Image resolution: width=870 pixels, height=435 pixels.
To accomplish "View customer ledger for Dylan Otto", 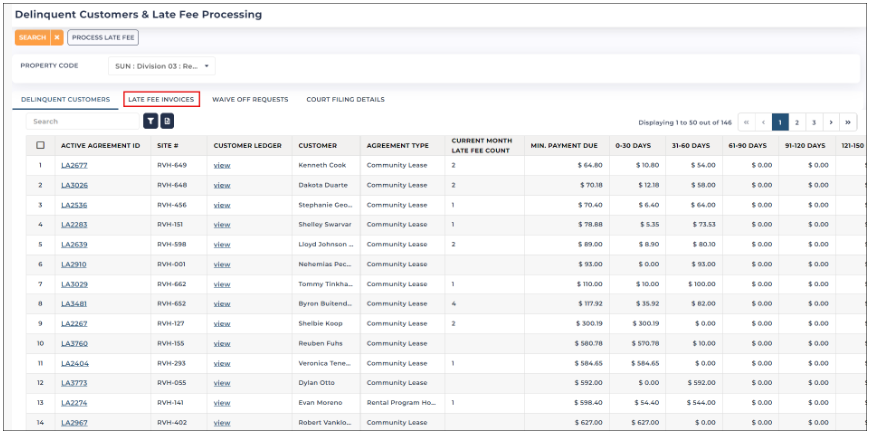I will [222, 383].
